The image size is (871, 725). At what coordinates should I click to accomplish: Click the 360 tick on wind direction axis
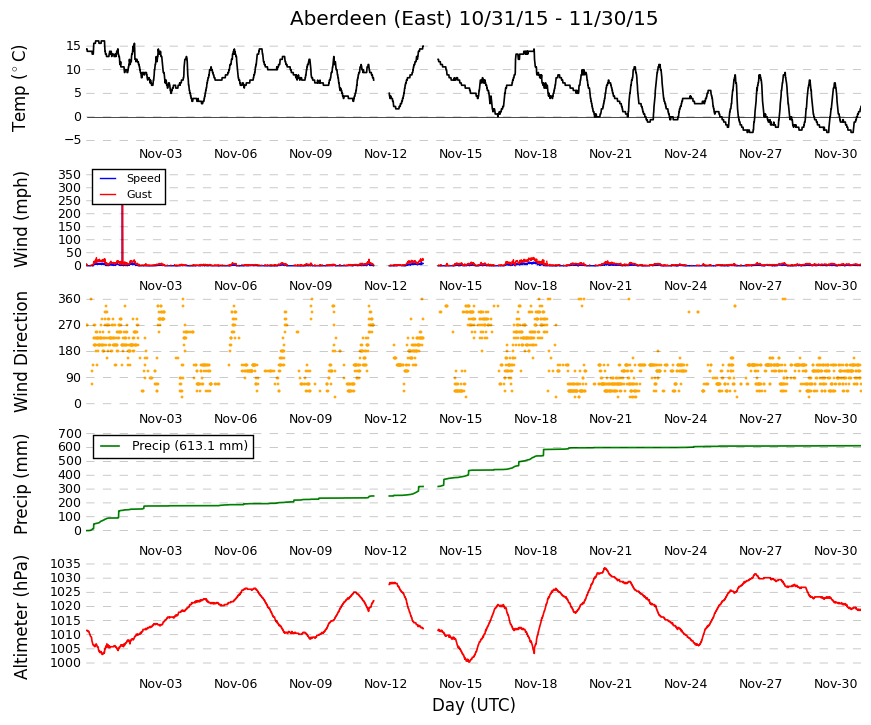[x=69, y=299]
